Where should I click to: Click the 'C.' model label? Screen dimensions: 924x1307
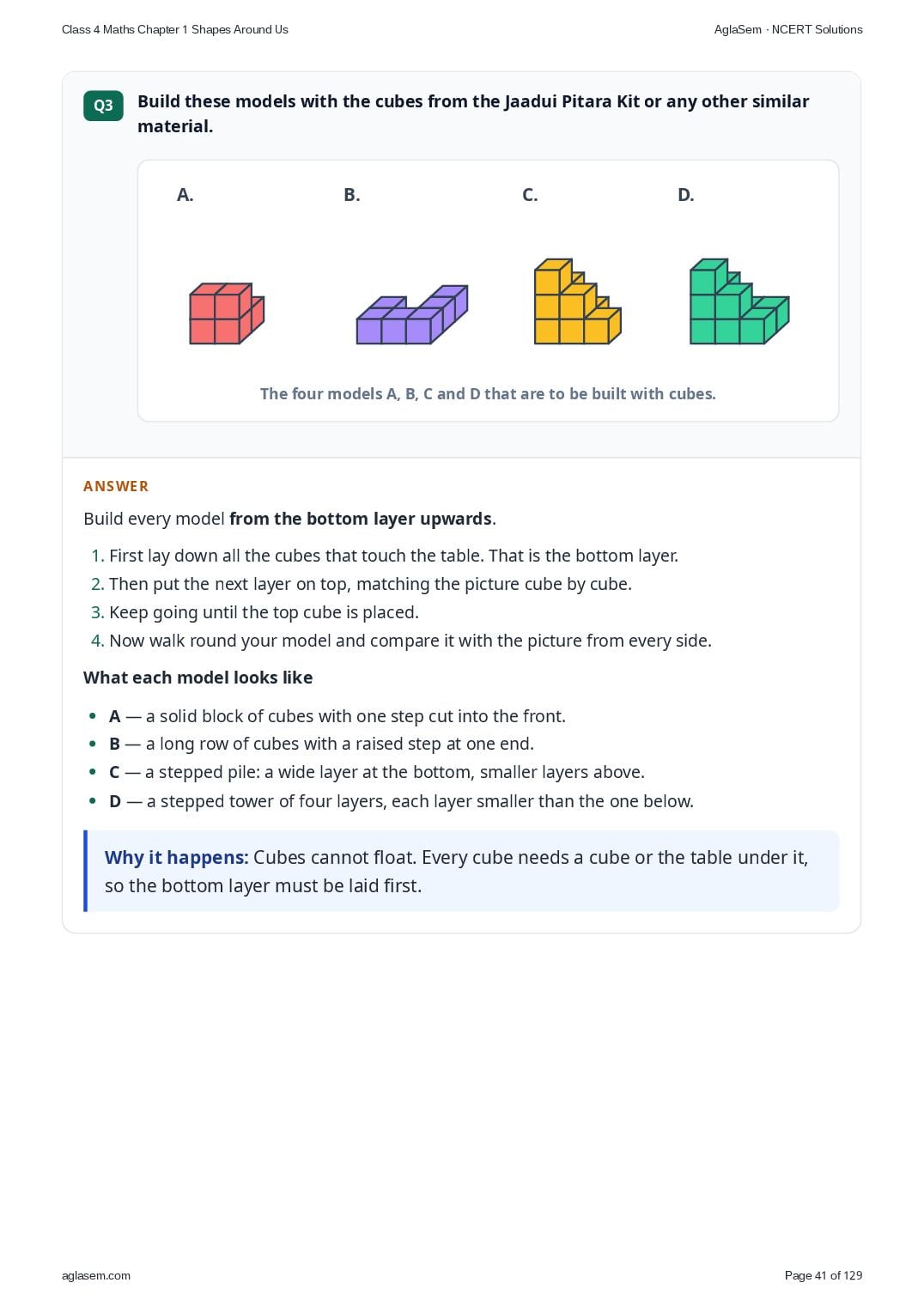[530, 195]
